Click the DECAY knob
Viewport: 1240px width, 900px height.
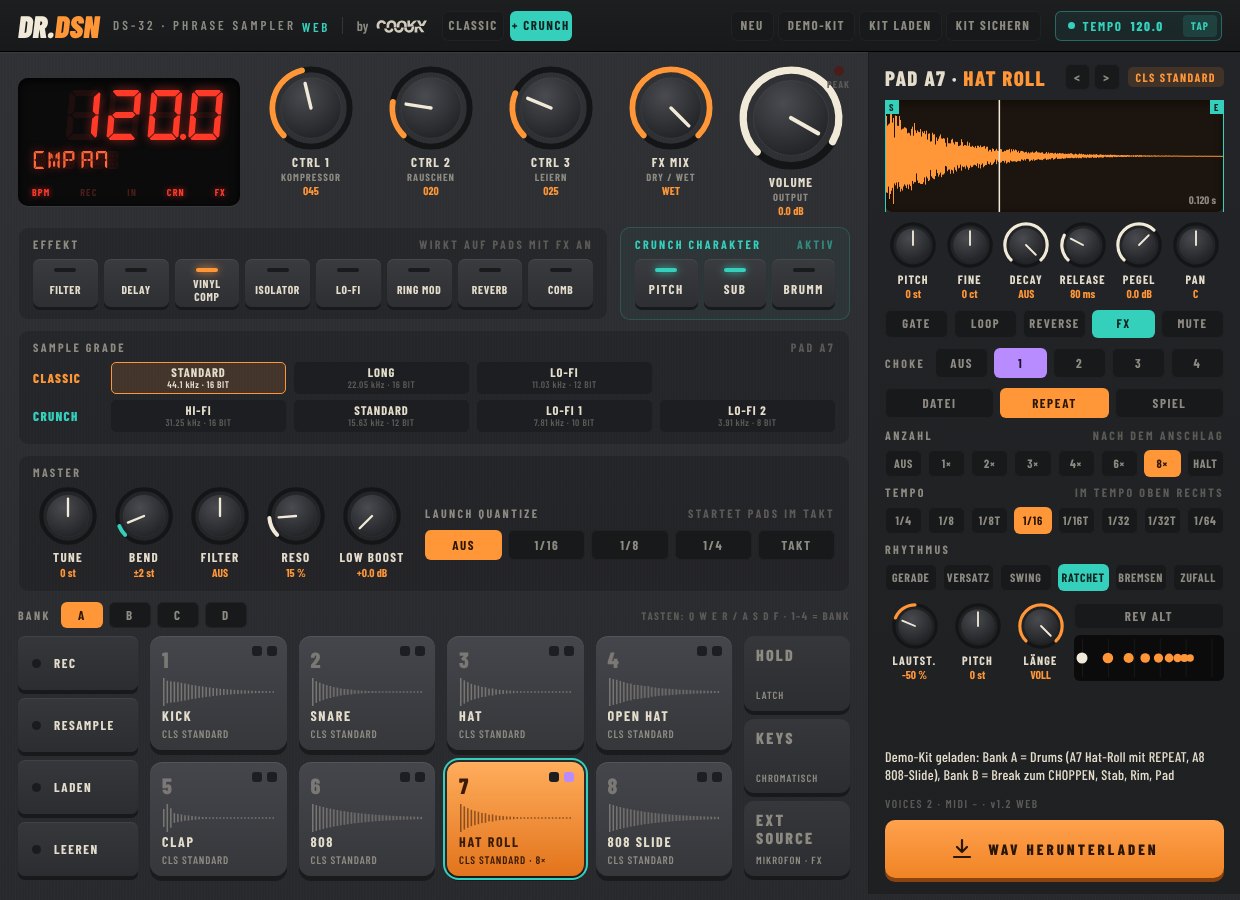[x=1025, y=245]
